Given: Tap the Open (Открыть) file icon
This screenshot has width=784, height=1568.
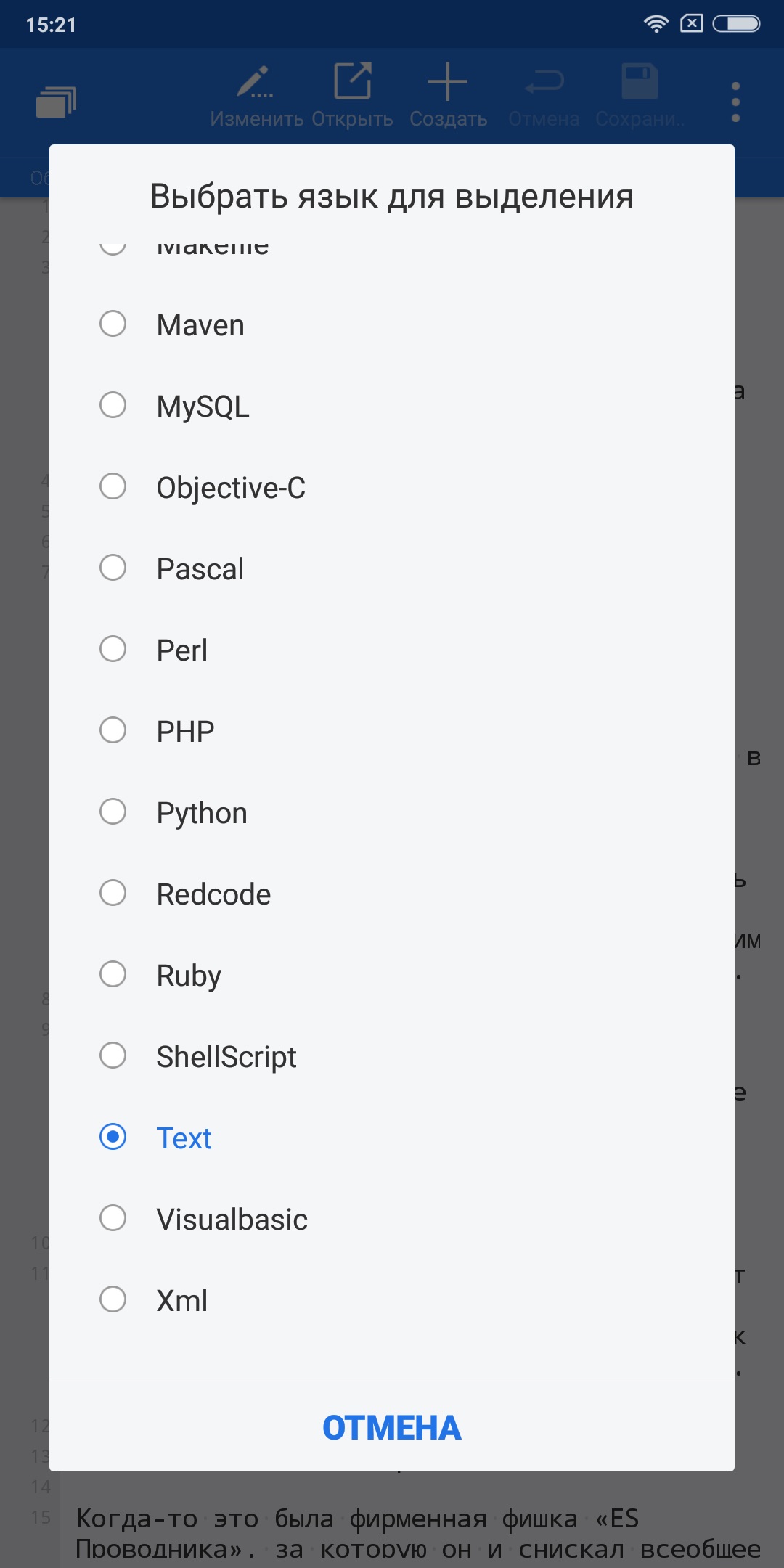Looking at the screenshot, I should pyautogui.click(x=353, y=81).
